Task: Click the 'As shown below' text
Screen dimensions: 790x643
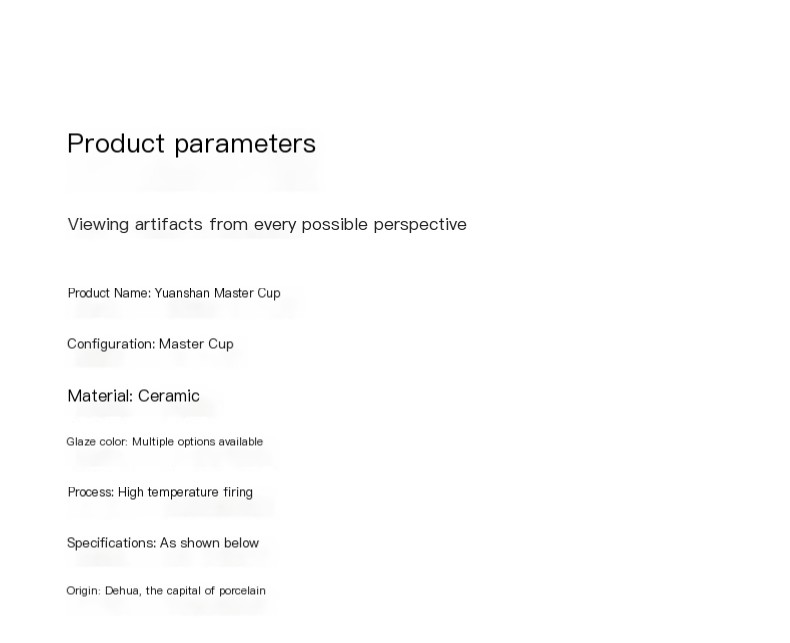Action: pyautogui.click(x=209, y=543)
